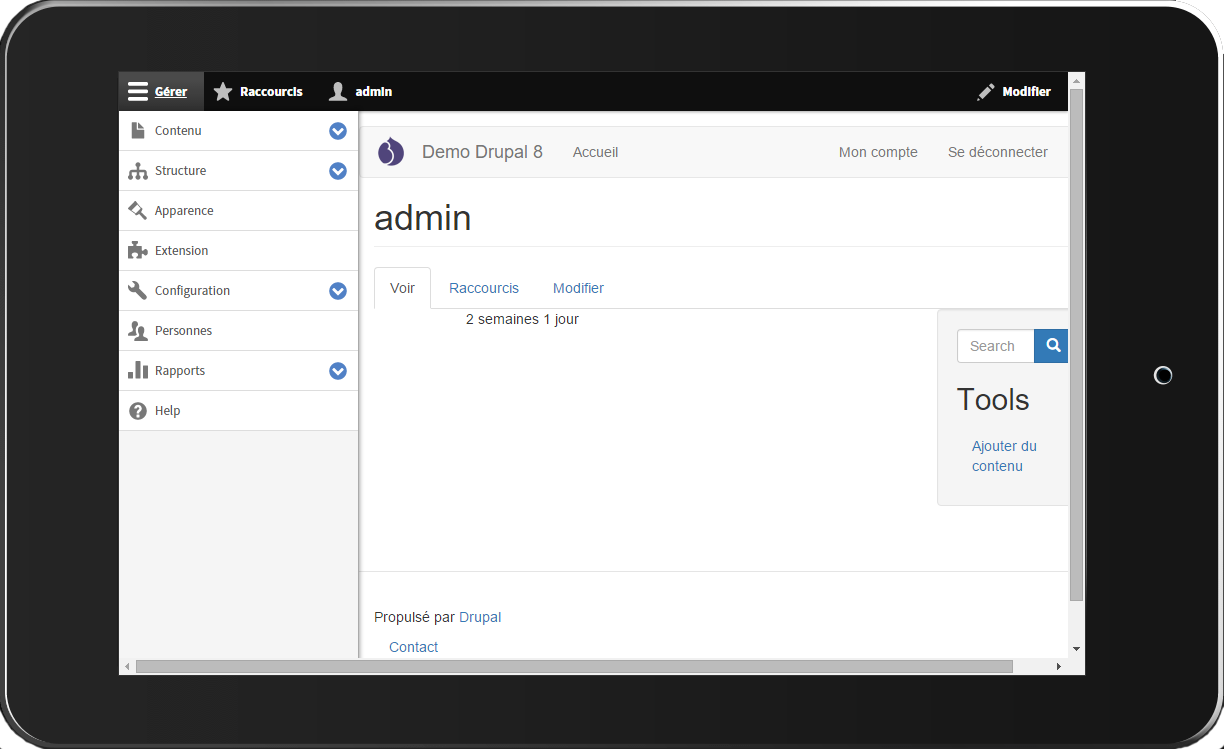
Task: Switch to the Modifier tab
Action: [578, 288]
